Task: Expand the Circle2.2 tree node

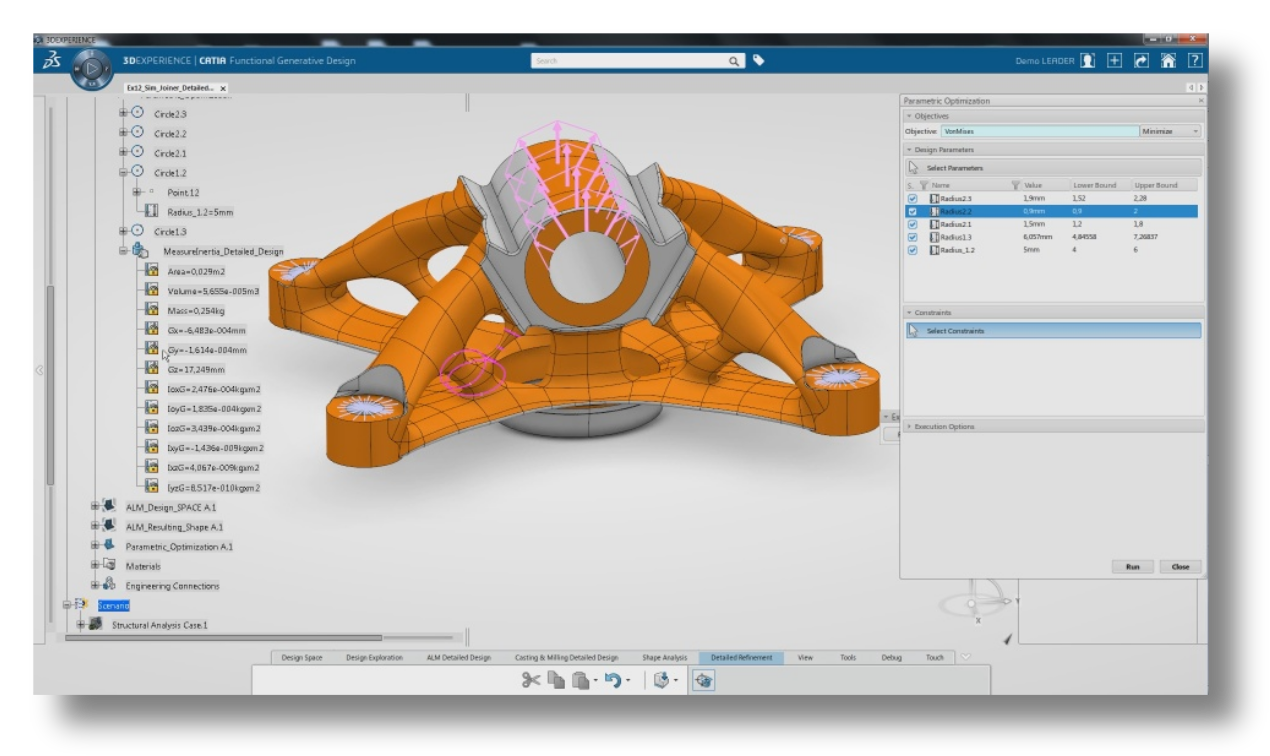Action: (x=122, y=134)
